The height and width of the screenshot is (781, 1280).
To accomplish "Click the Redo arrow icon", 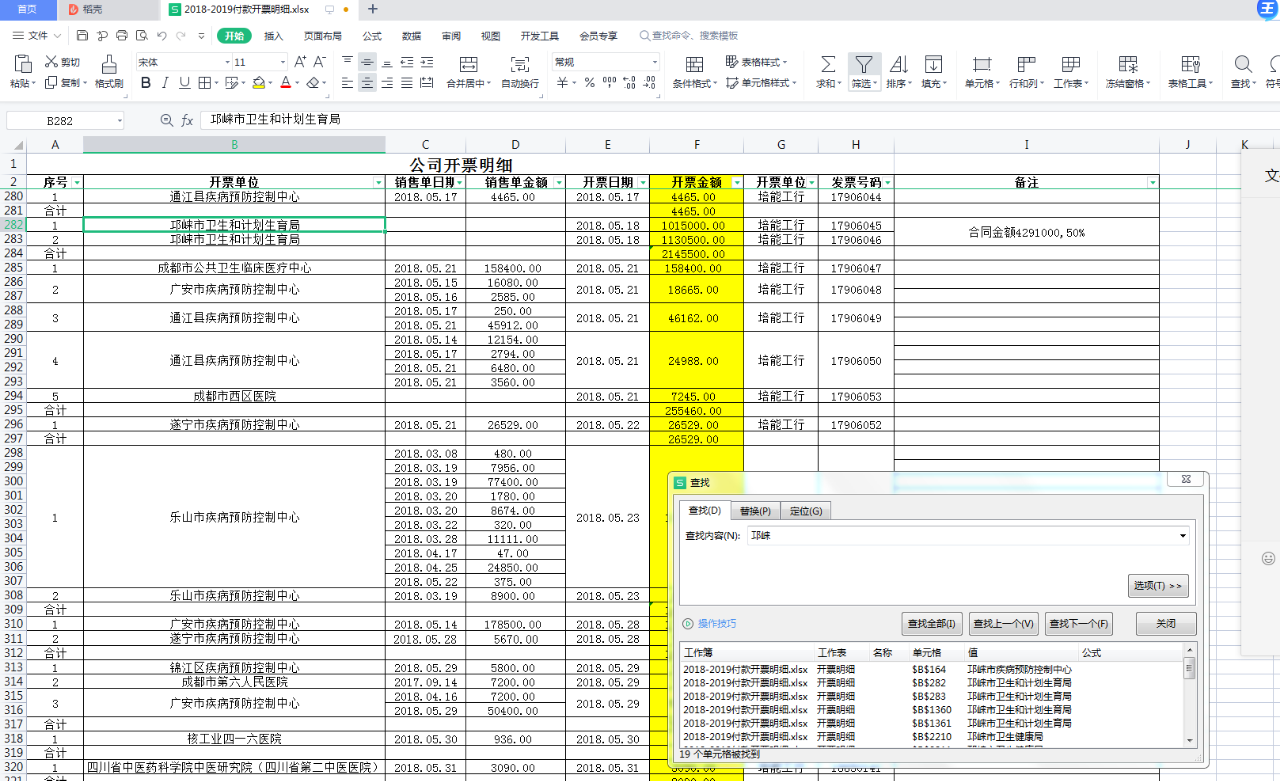I will click(x=181, y=36).
